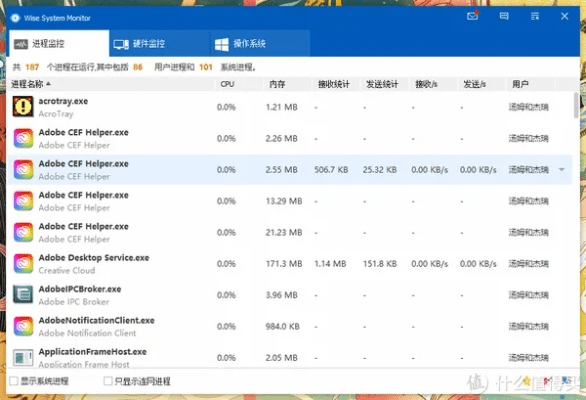Click the 171.3 MB memory value
This screenshot has width=586, height=400.
[x=284, y=264]
